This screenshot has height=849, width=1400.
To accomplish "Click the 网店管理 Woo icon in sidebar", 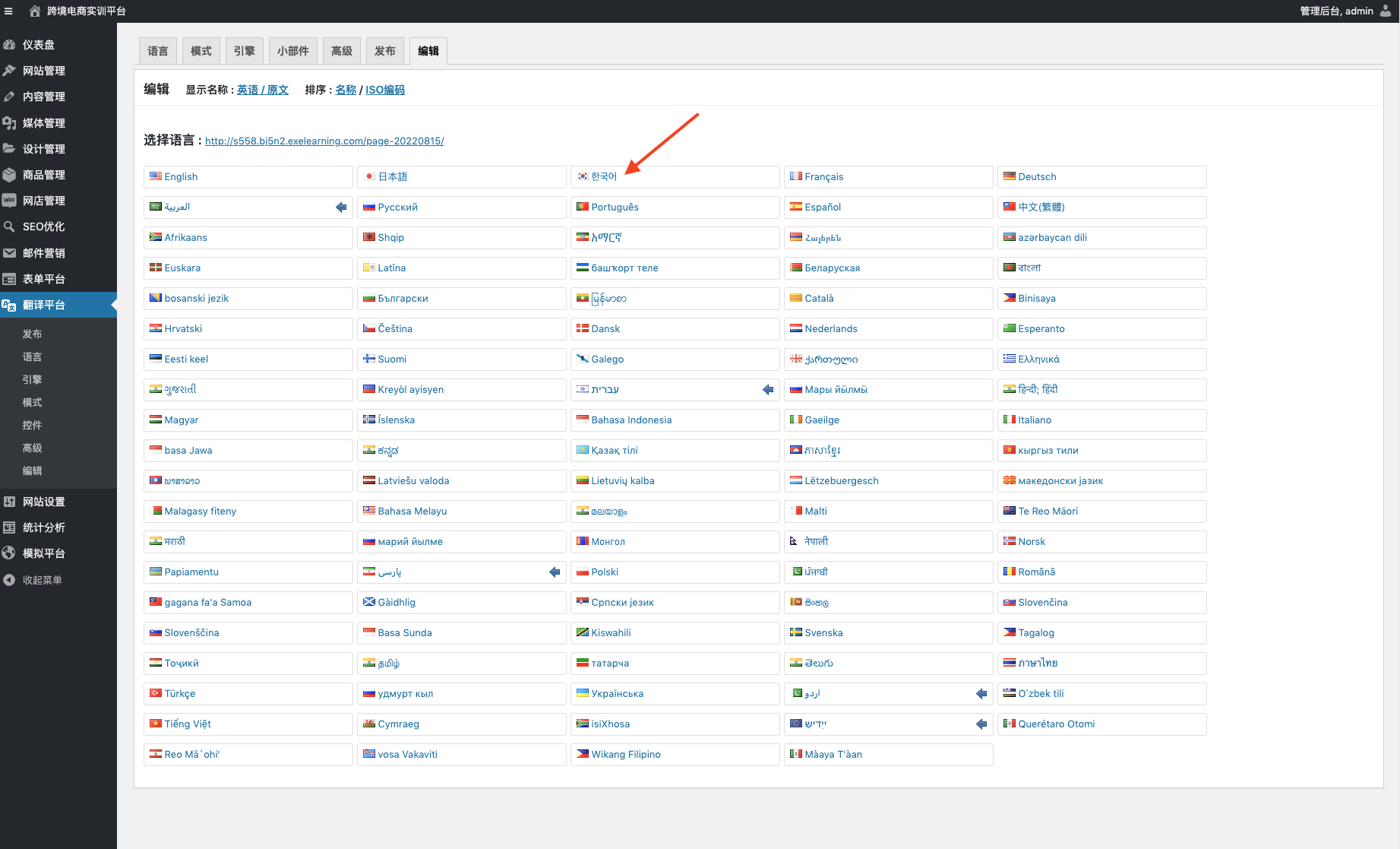I will tap(9, 201).
